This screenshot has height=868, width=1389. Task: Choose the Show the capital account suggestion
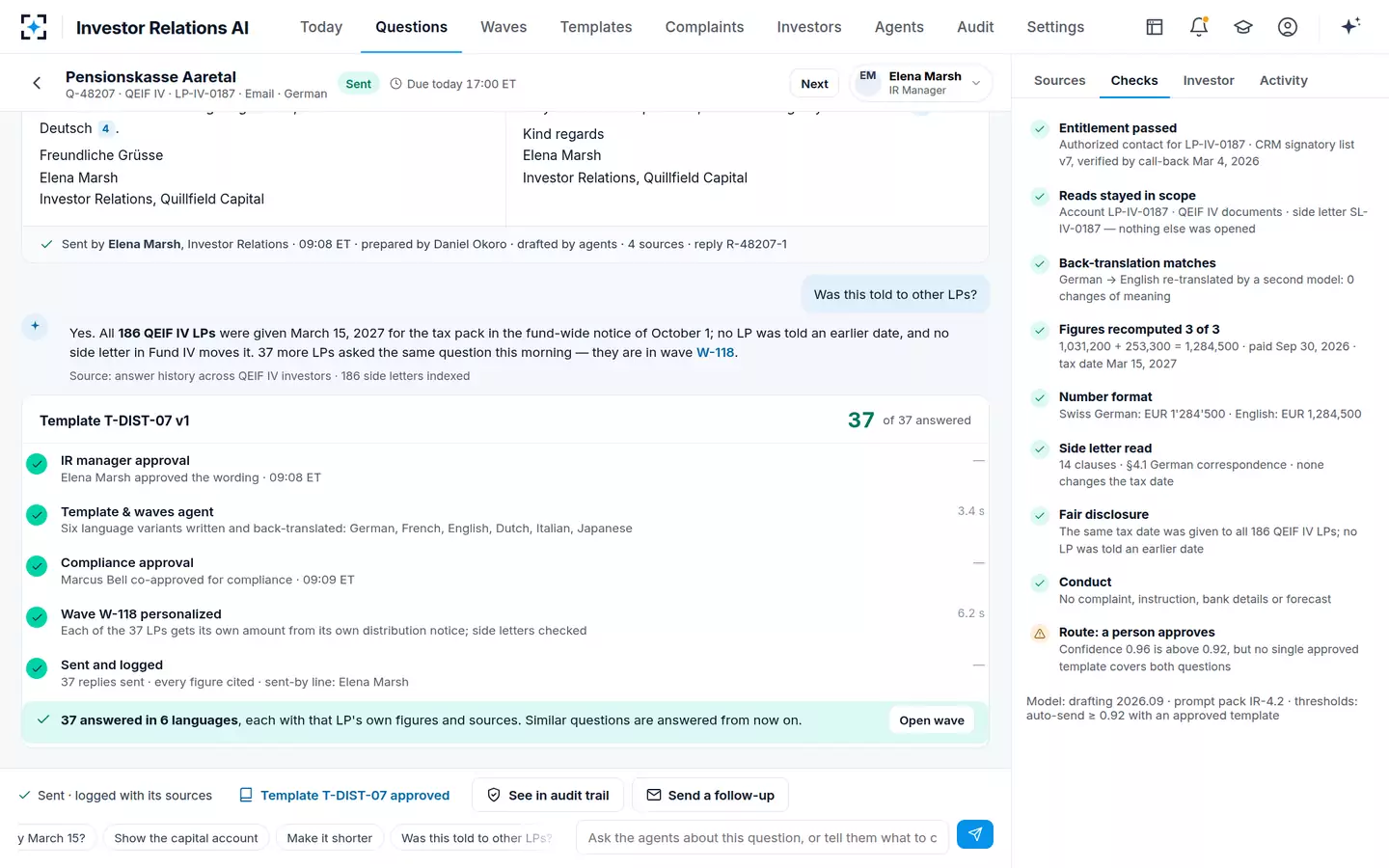(x=186, y=838)
